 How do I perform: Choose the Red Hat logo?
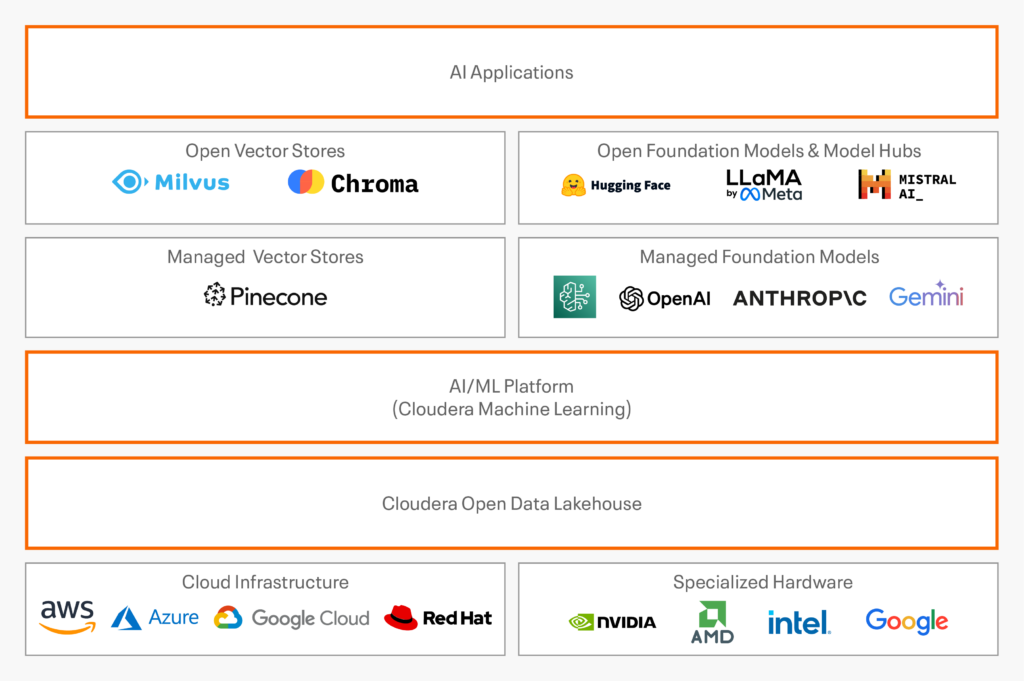(x=438, y=618)
